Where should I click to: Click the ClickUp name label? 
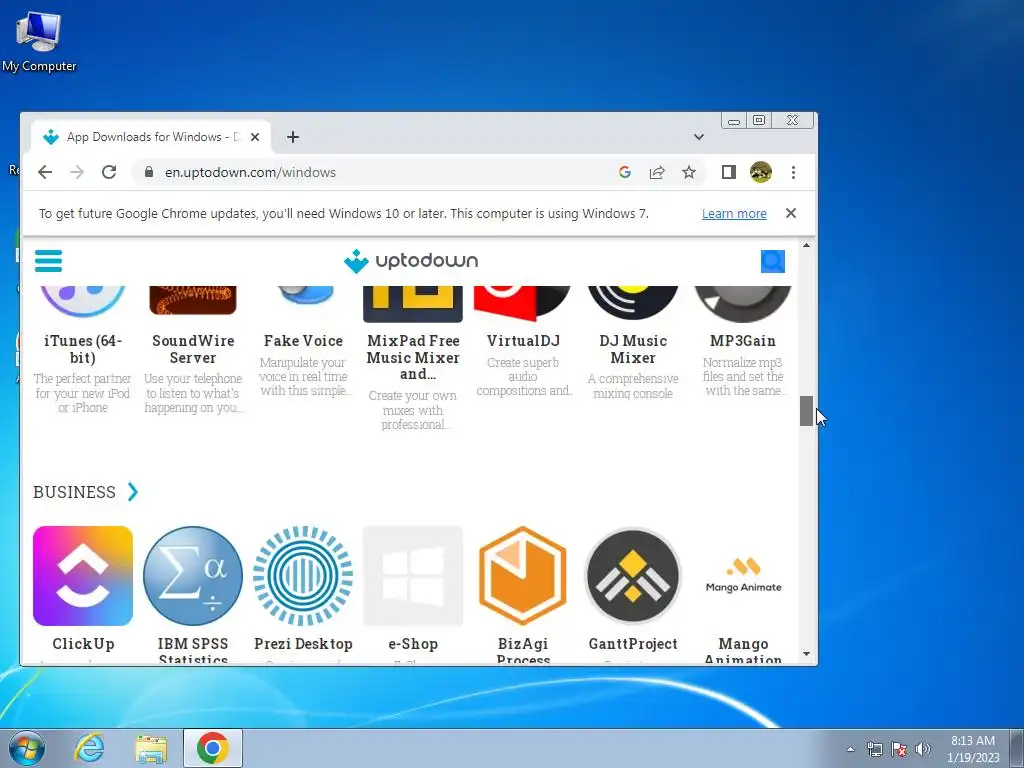[83, 644]
